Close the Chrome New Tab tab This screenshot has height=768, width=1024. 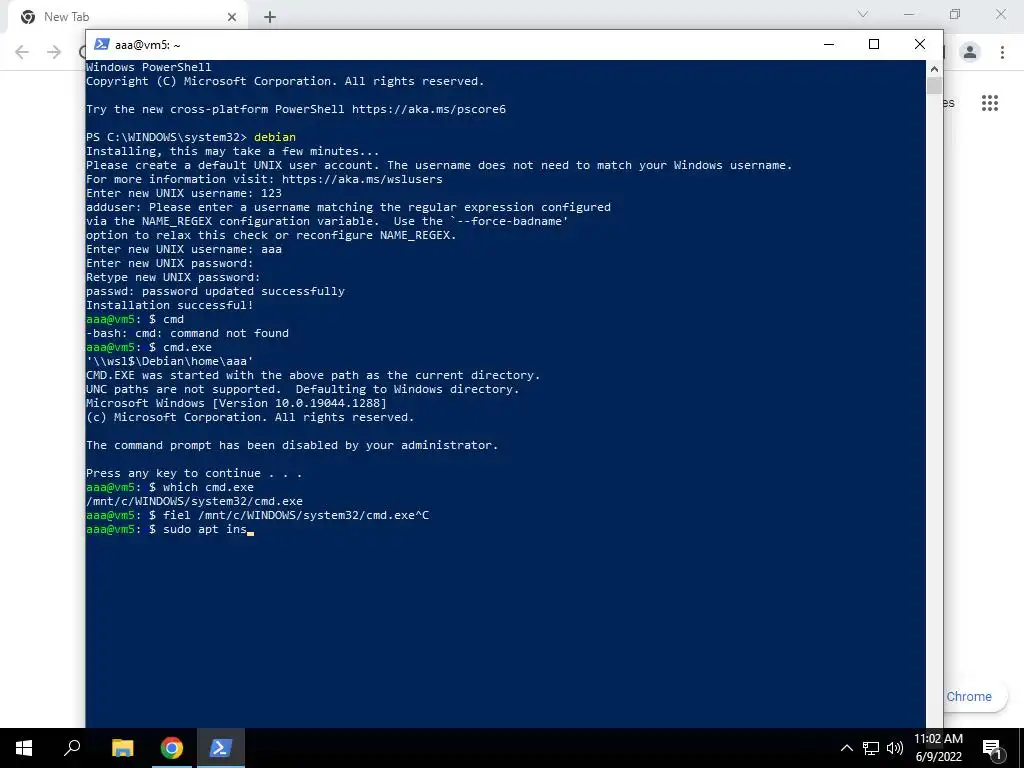coord(232,17)
